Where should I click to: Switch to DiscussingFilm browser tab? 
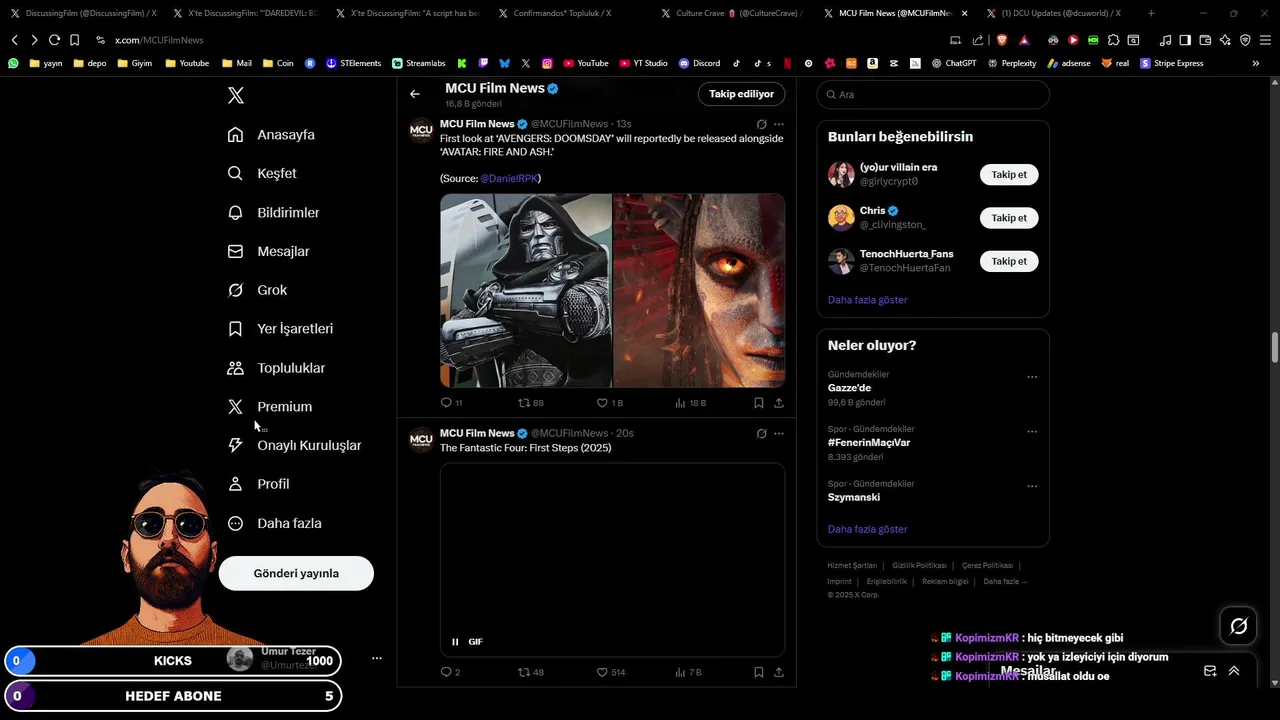[x=83, y=13]
